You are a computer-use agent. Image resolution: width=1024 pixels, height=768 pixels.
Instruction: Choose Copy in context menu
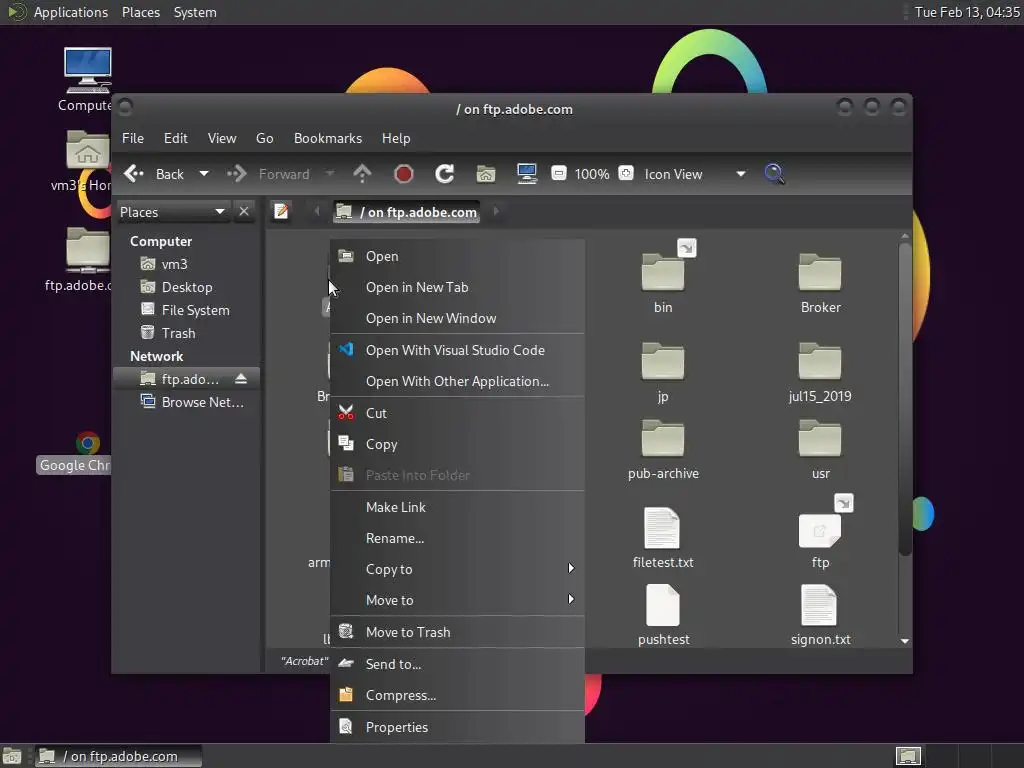[x=457, y=444]
